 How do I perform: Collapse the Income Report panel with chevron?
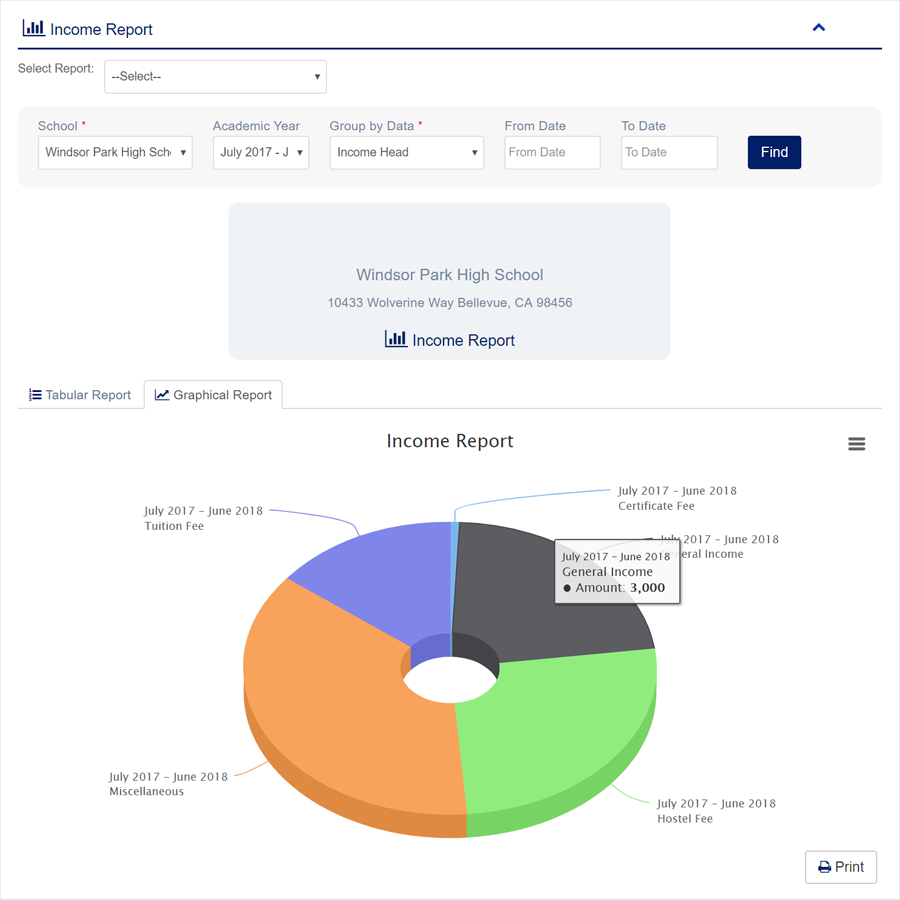(x=818, y=28)
